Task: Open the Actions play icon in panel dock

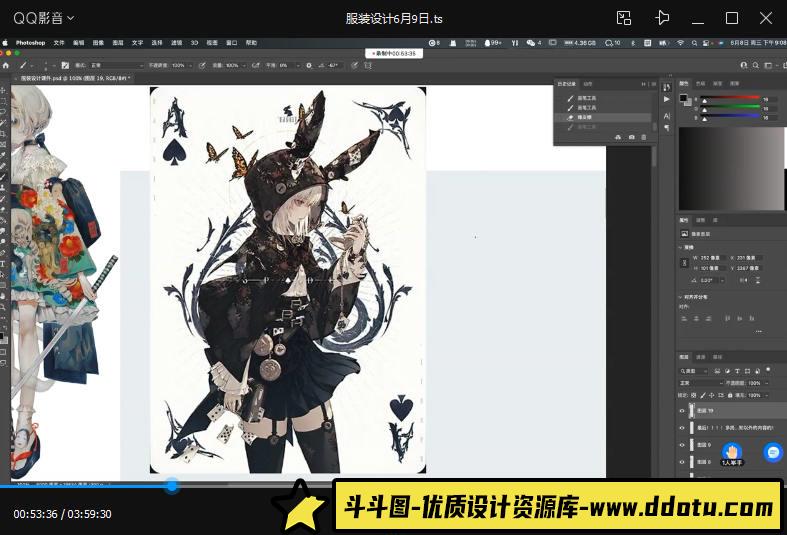Action: tap(667, 100)
